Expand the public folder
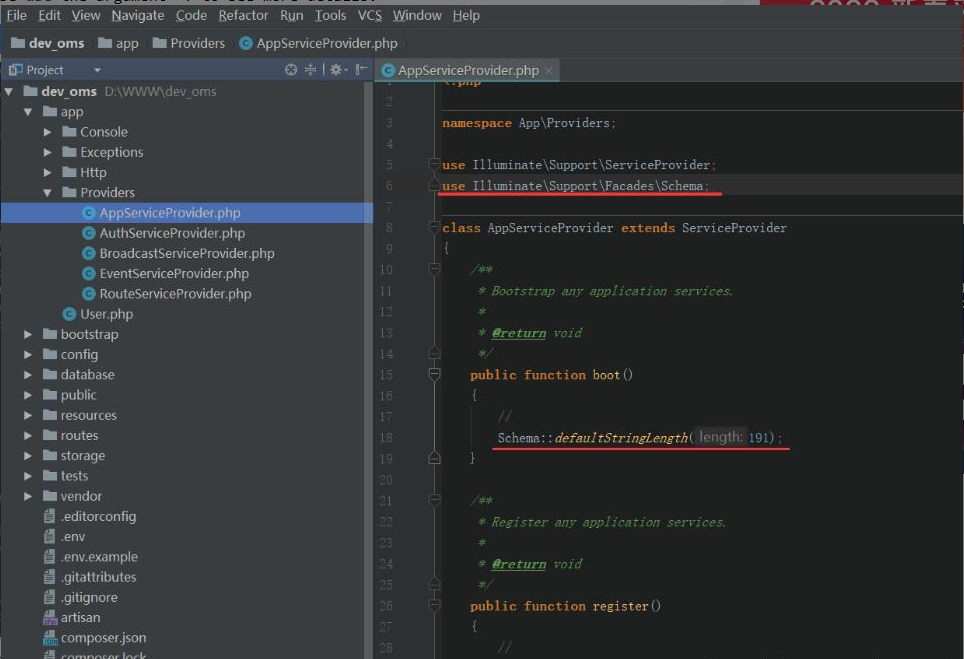Image resolution: width=964 pixels, height=659 pixels. pyautogui.click(x=28, y=395)
